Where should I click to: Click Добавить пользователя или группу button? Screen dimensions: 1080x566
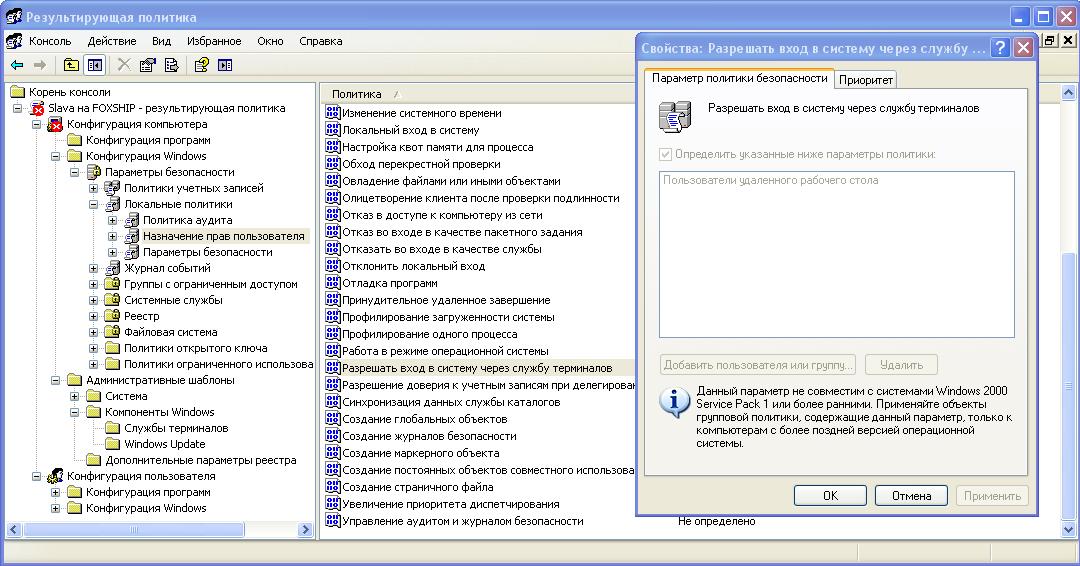[758, 365]
